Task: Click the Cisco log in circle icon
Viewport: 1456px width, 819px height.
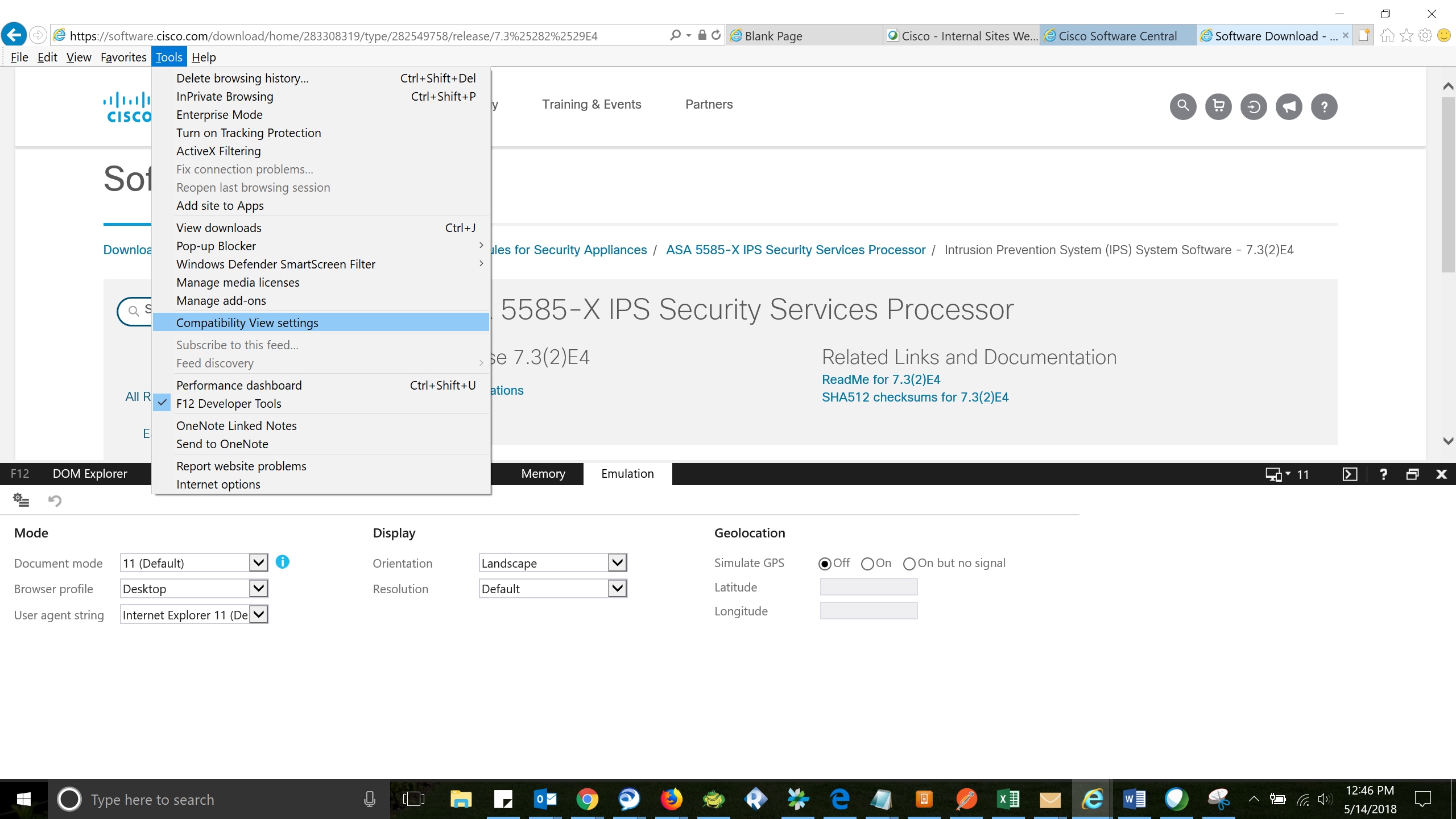Action: point(1254,106)
